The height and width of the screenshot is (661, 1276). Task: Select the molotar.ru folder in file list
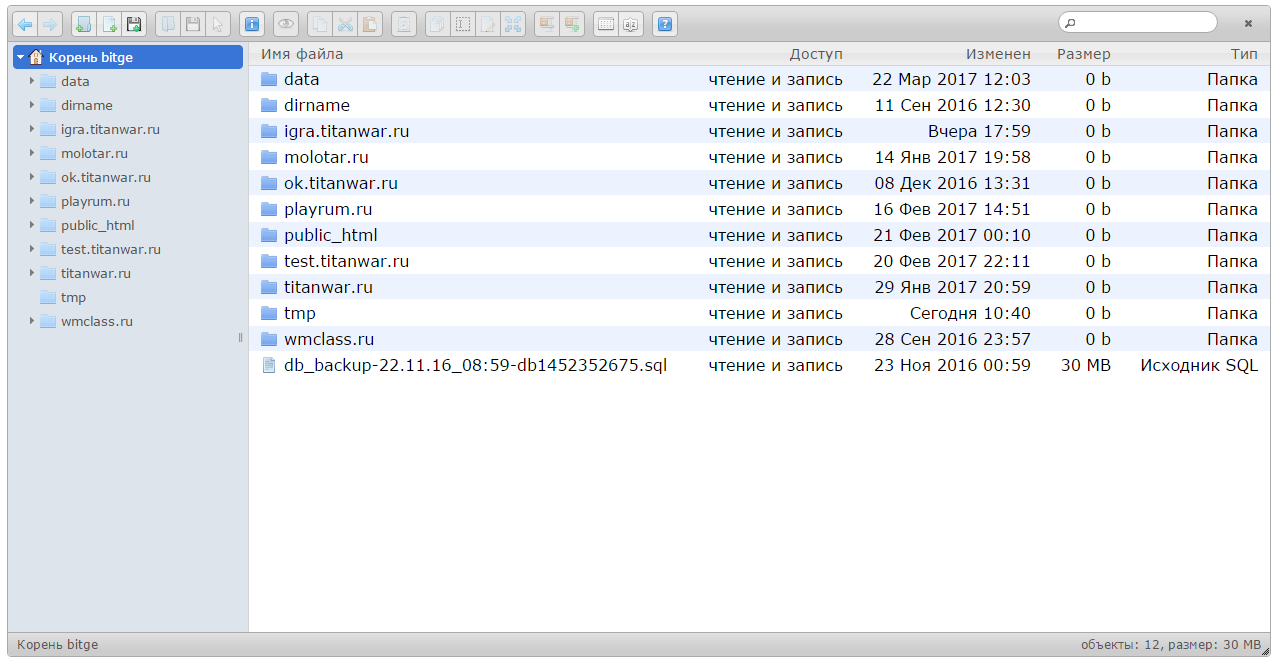[x=326, y=157]
